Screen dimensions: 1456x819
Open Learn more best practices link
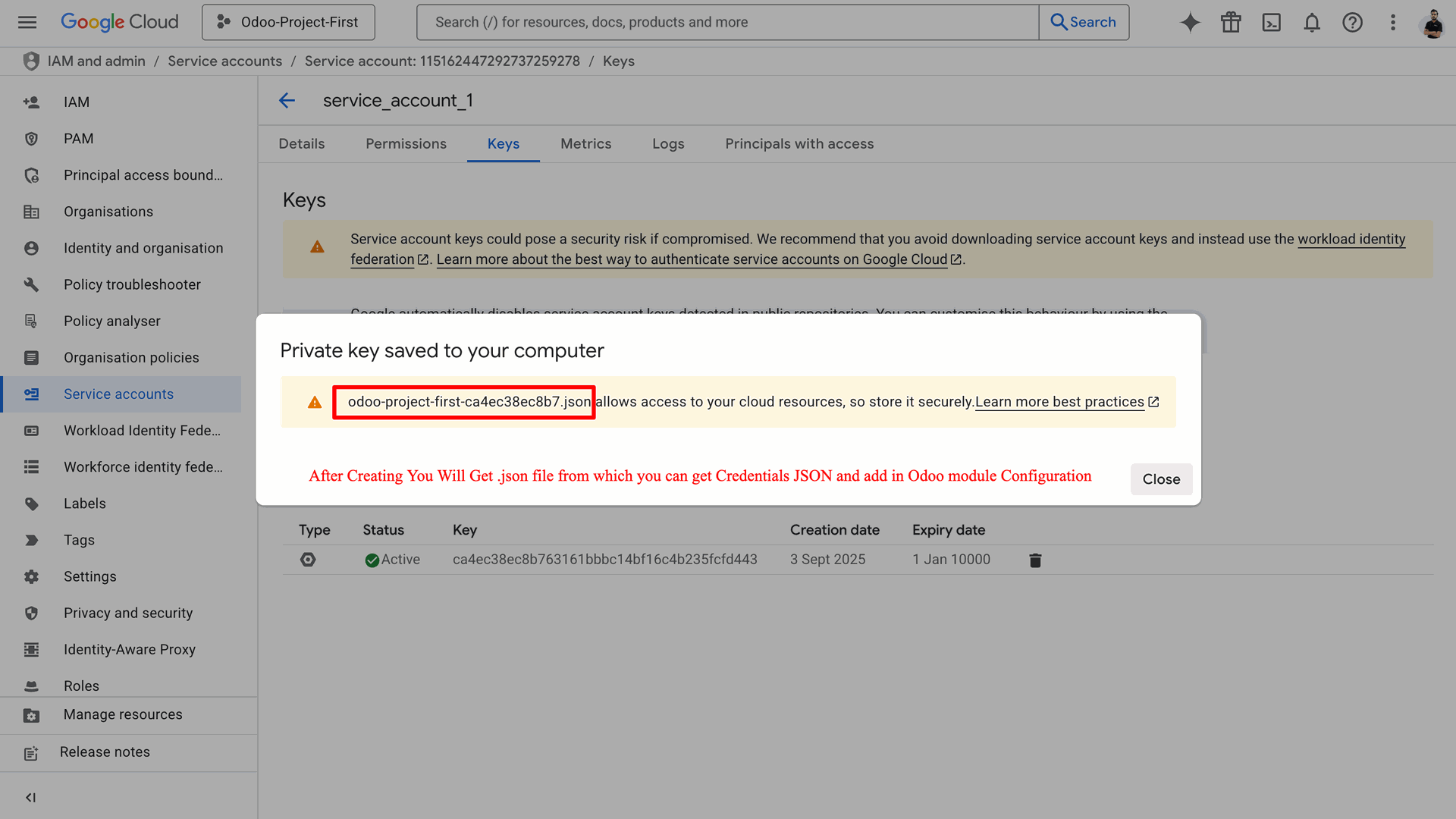1059,402
